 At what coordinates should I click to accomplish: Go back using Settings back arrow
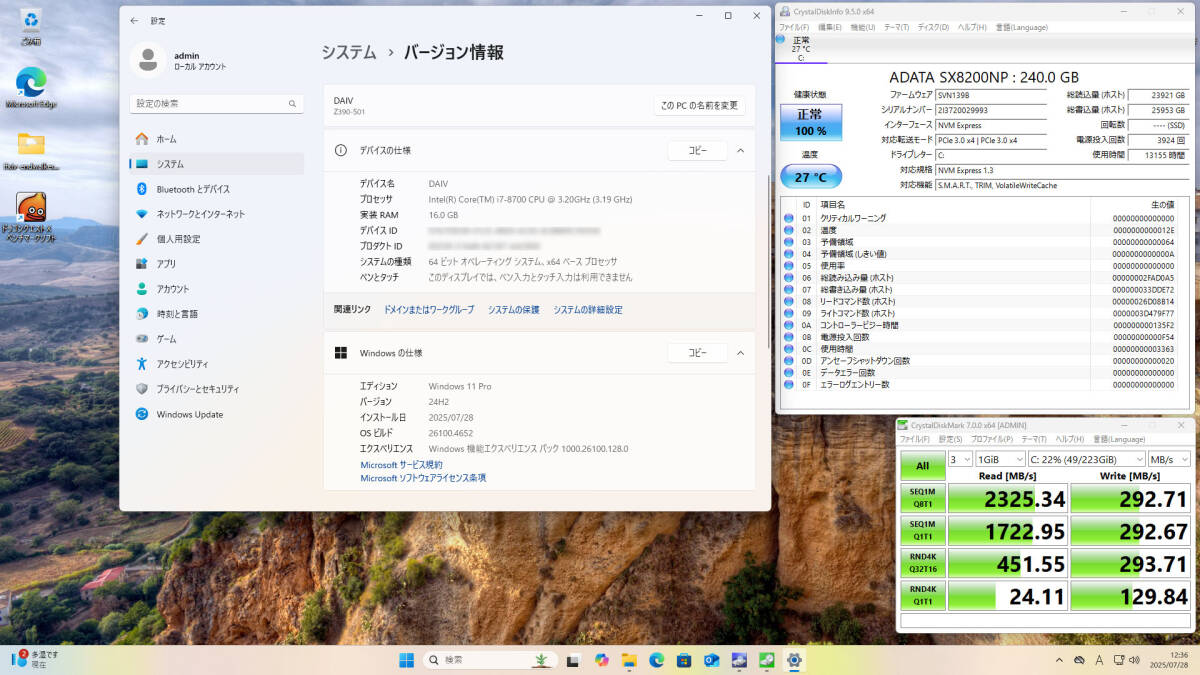(135, 20)
